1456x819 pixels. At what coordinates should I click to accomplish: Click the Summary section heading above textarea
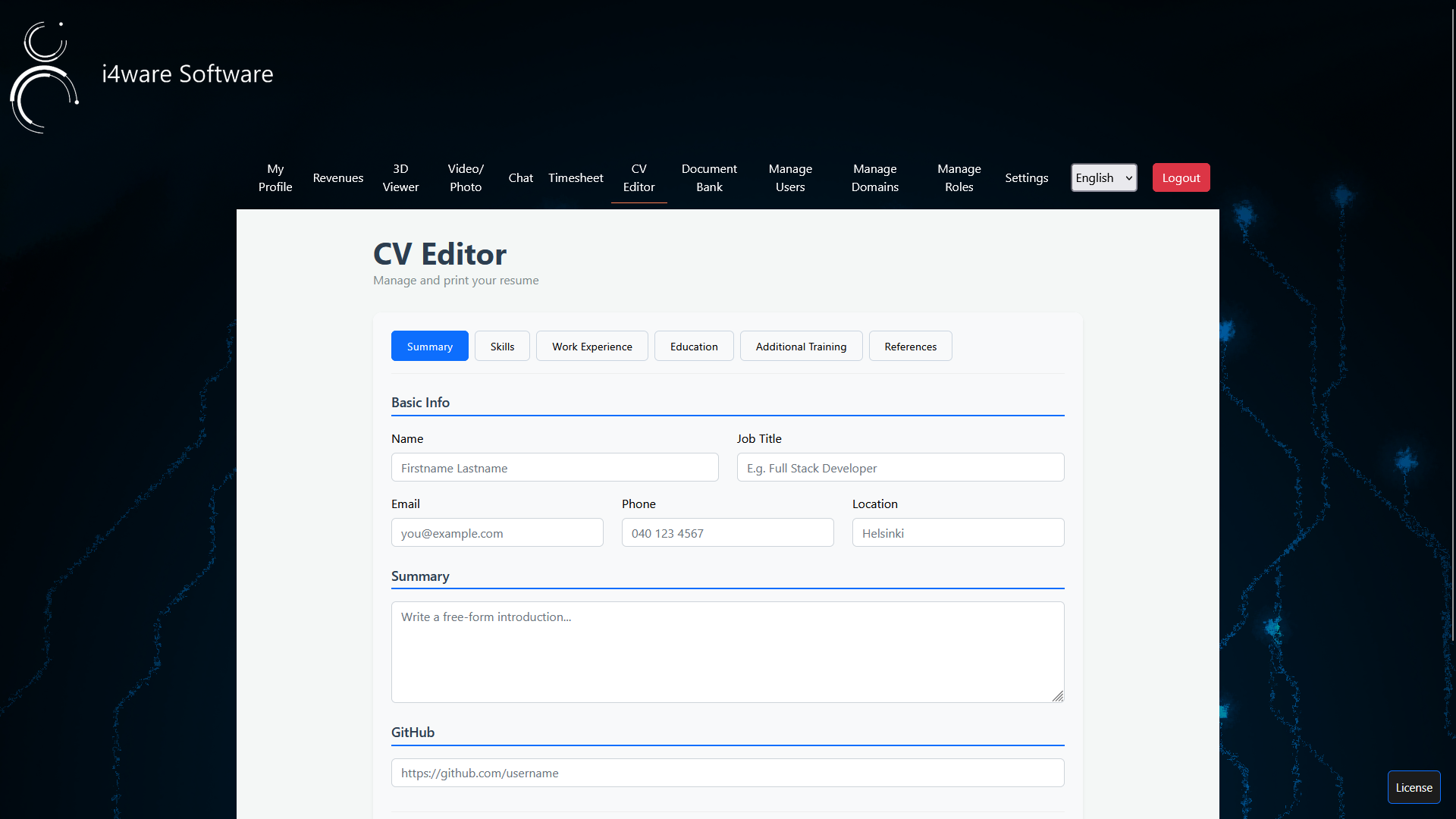[x=420, y=576]
